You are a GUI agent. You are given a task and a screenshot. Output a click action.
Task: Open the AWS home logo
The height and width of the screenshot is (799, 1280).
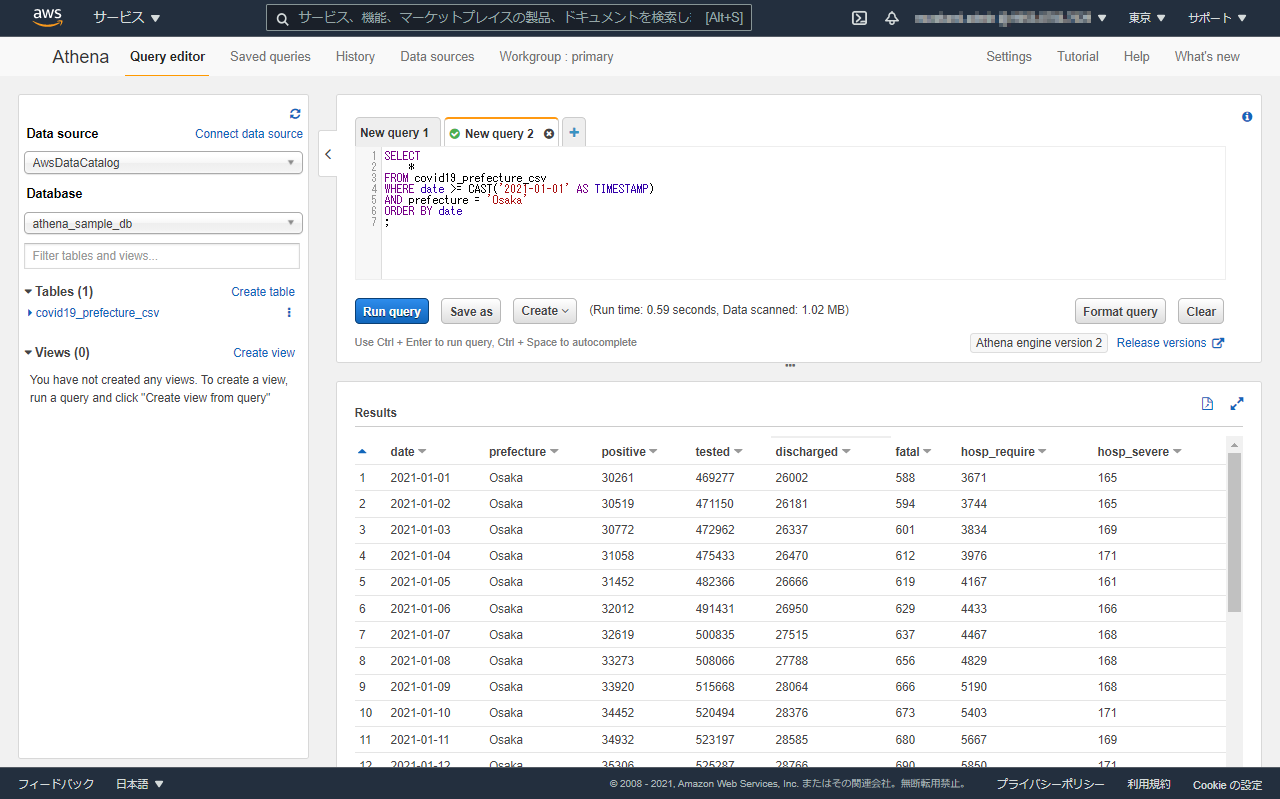[48, 17]
